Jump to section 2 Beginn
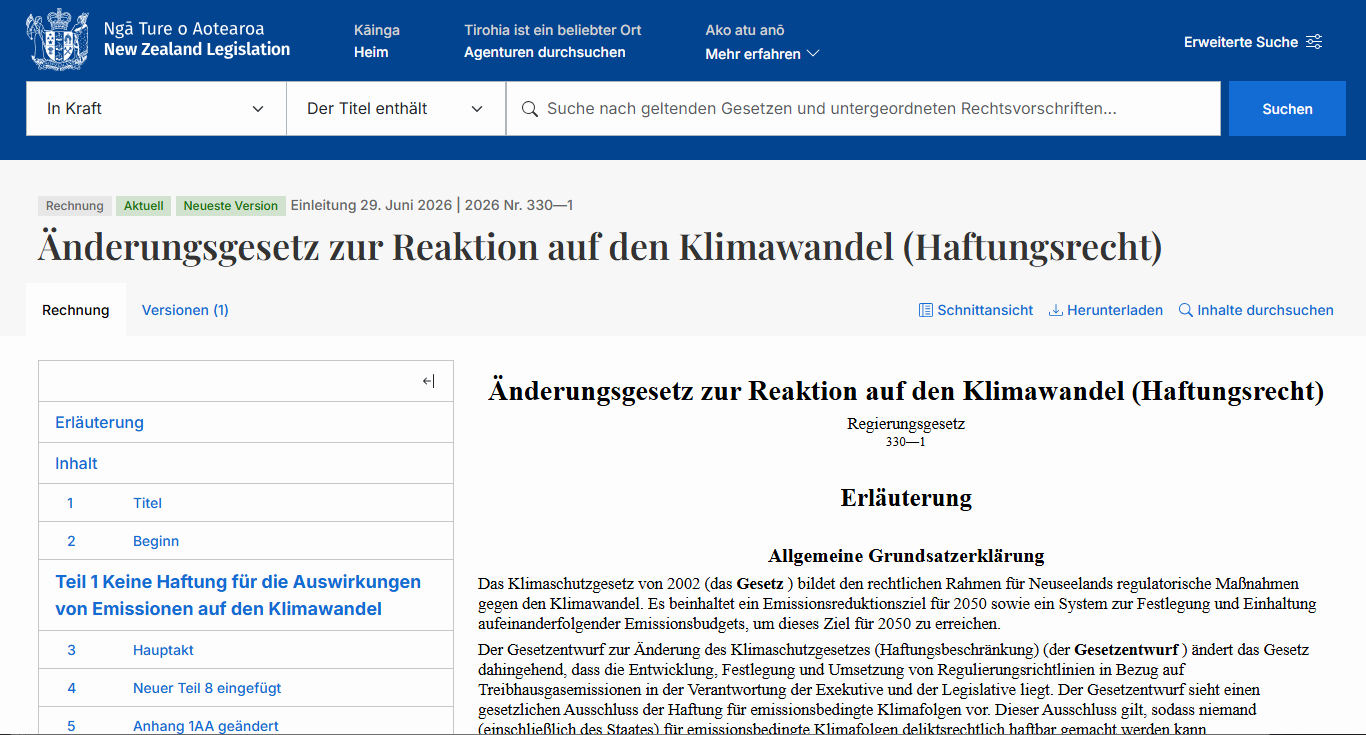This screenshot has height=735, width=1366. pyautogui.click(x=246, y=541)
